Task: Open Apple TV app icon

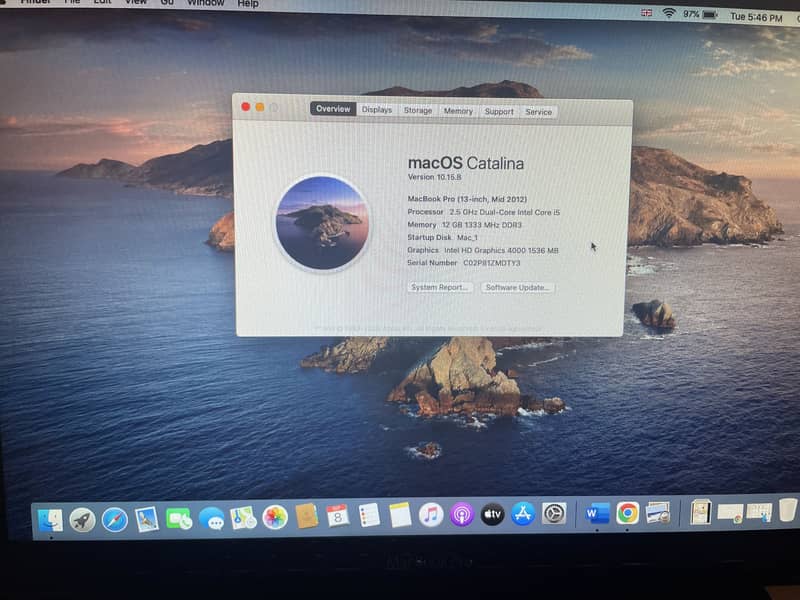Action: (x=492, y=514)
